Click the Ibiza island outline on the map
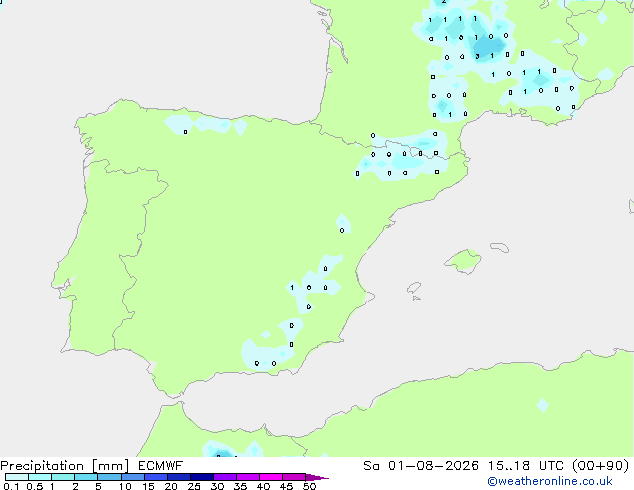Image resolution: width=634 pixels, height=490 pixels. (414, 288)
